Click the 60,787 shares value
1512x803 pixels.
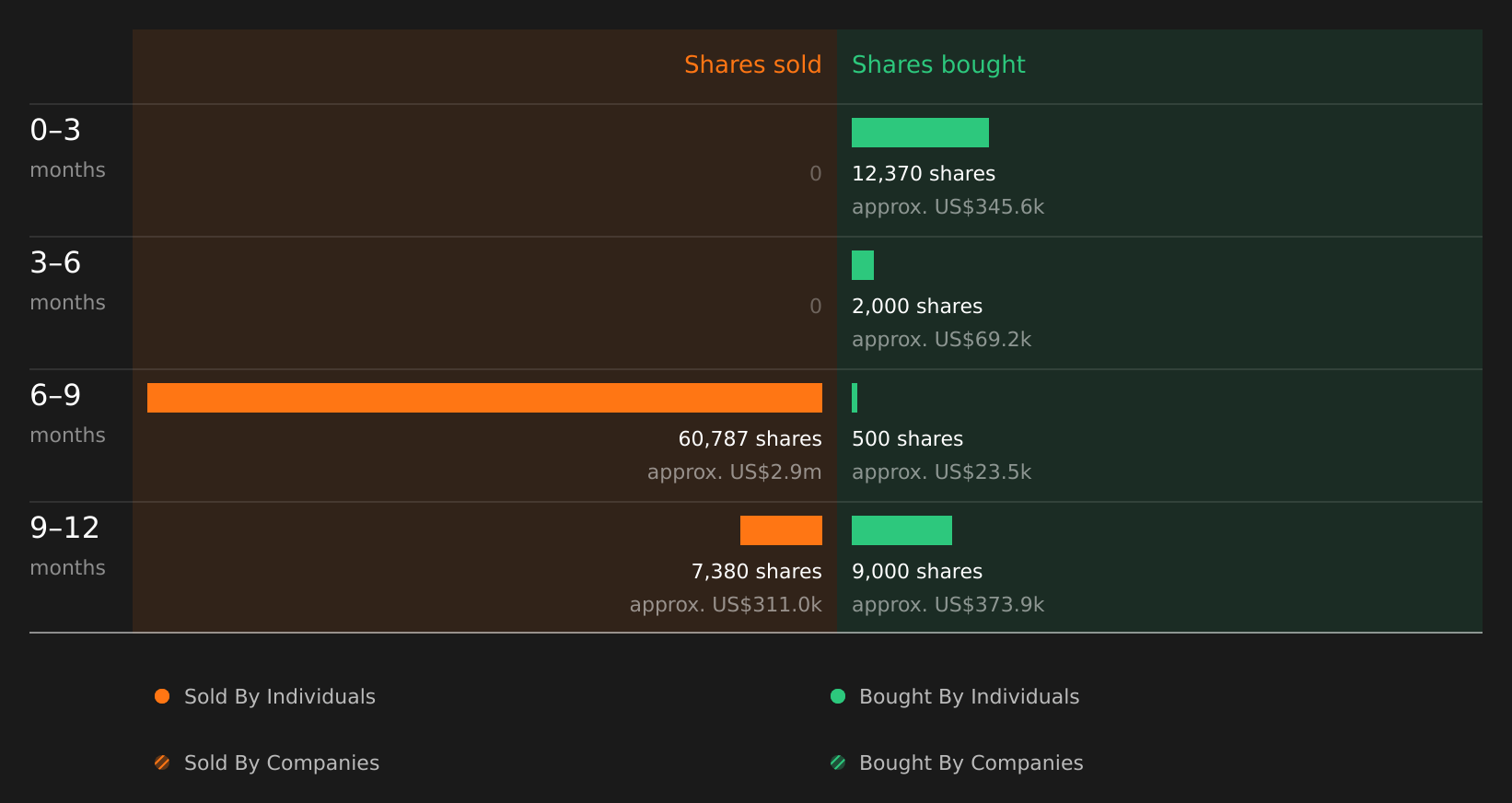(x=750, y=439)
